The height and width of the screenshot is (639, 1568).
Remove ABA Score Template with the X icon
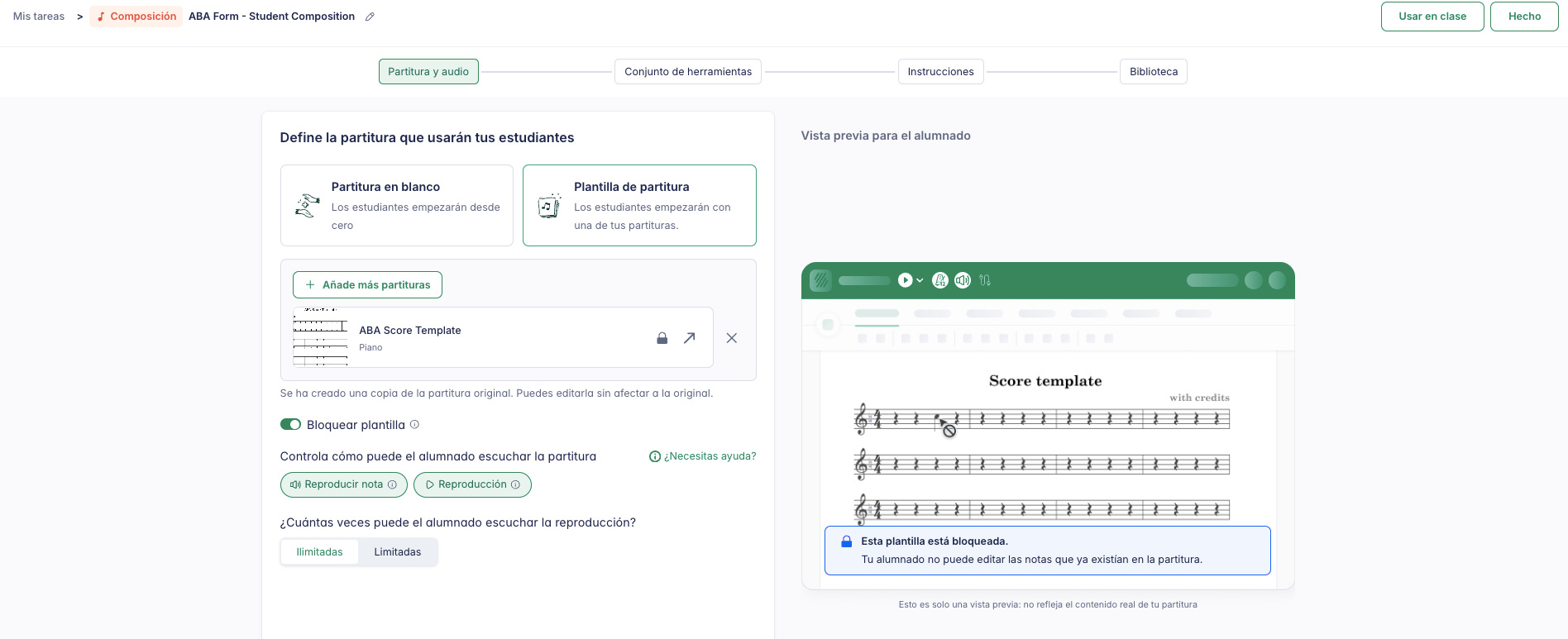coord(732,338)
